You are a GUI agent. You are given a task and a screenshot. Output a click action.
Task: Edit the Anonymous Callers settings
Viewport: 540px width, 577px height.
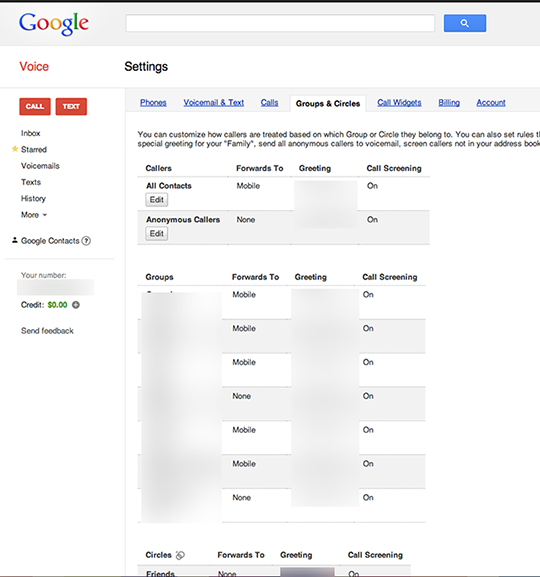tap(156, 234)
